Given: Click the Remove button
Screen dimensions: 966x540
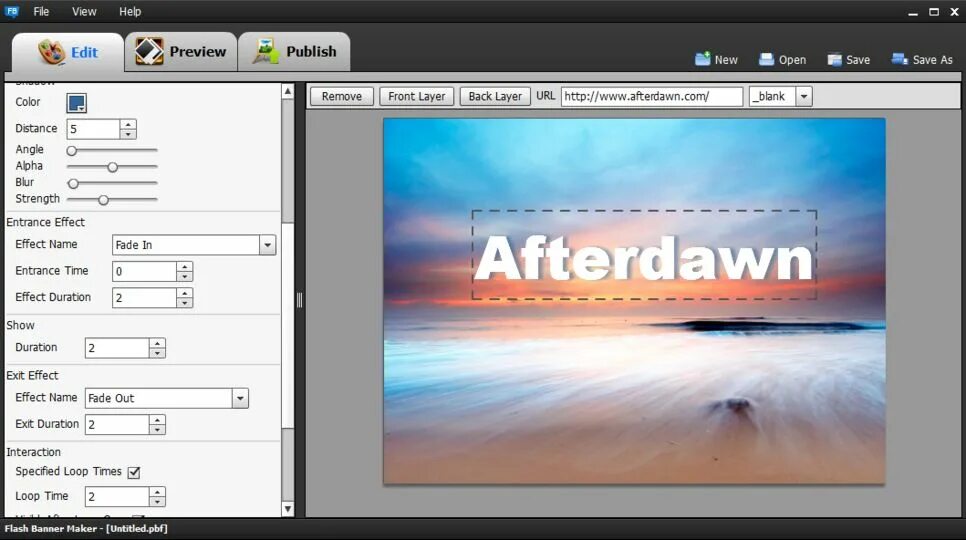Looking at the screenshot, I should (x=341, y=96).
